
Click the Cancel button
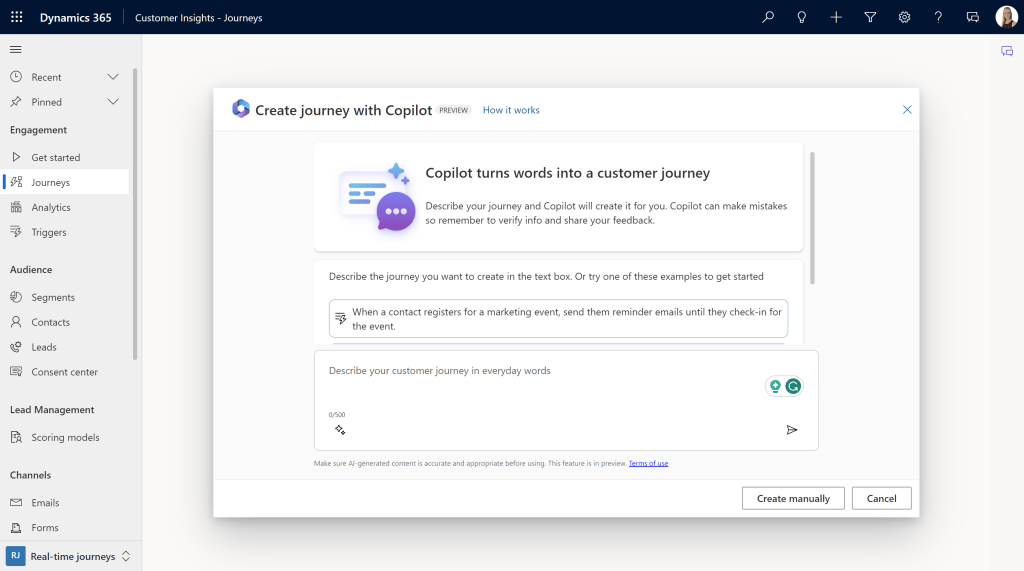click(881, 498)
